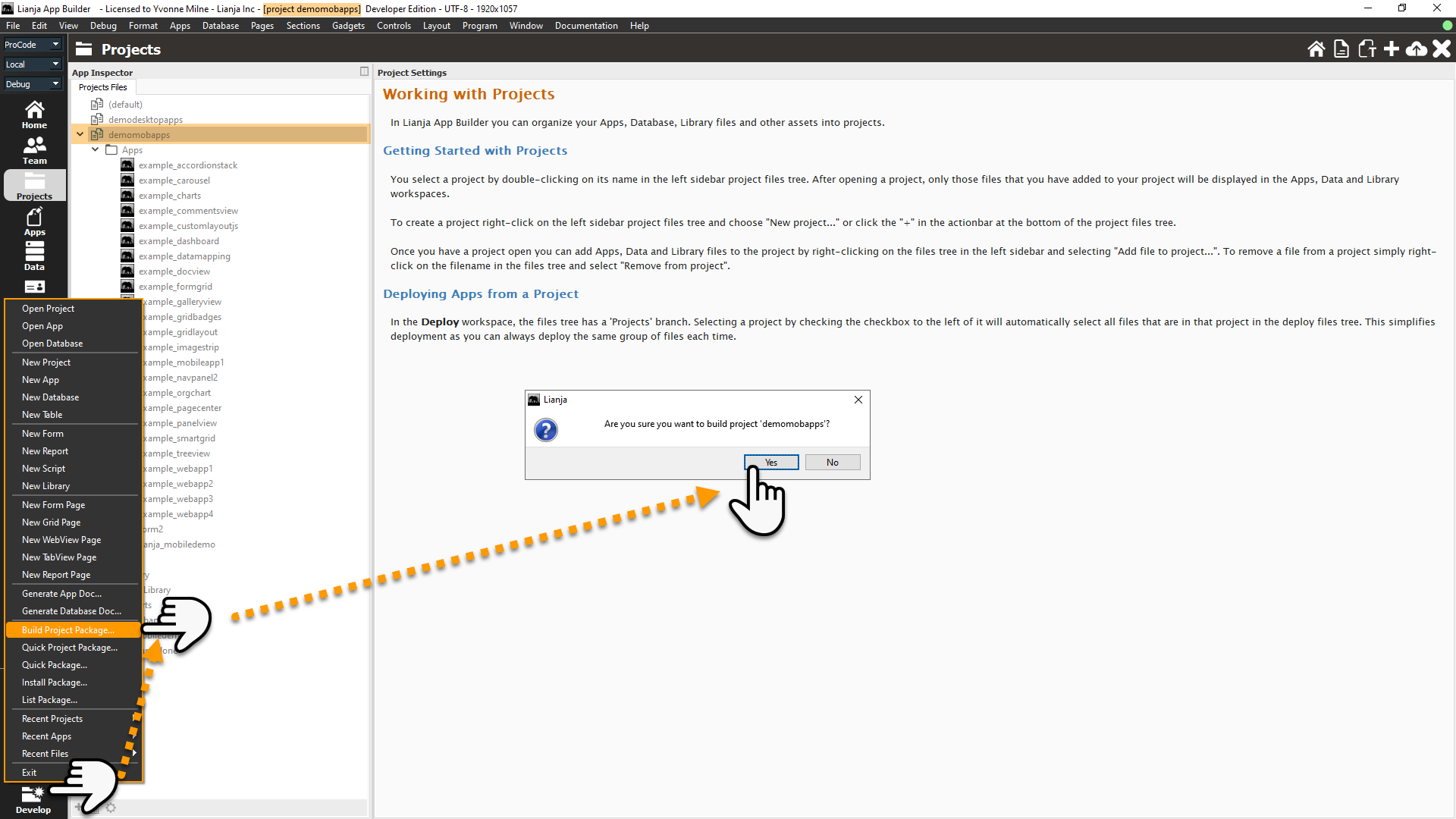
Task: Select the Projects workspace icon
Action: (34, 186)
